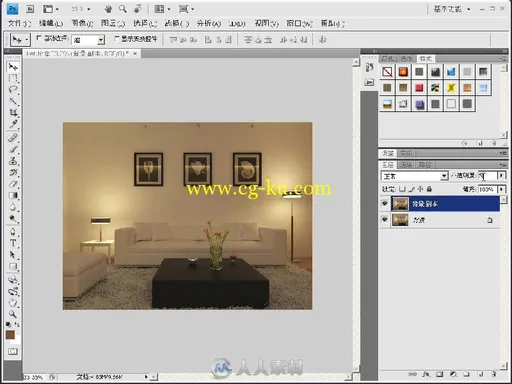Click the Ps application icon at top left

[13, 9]
